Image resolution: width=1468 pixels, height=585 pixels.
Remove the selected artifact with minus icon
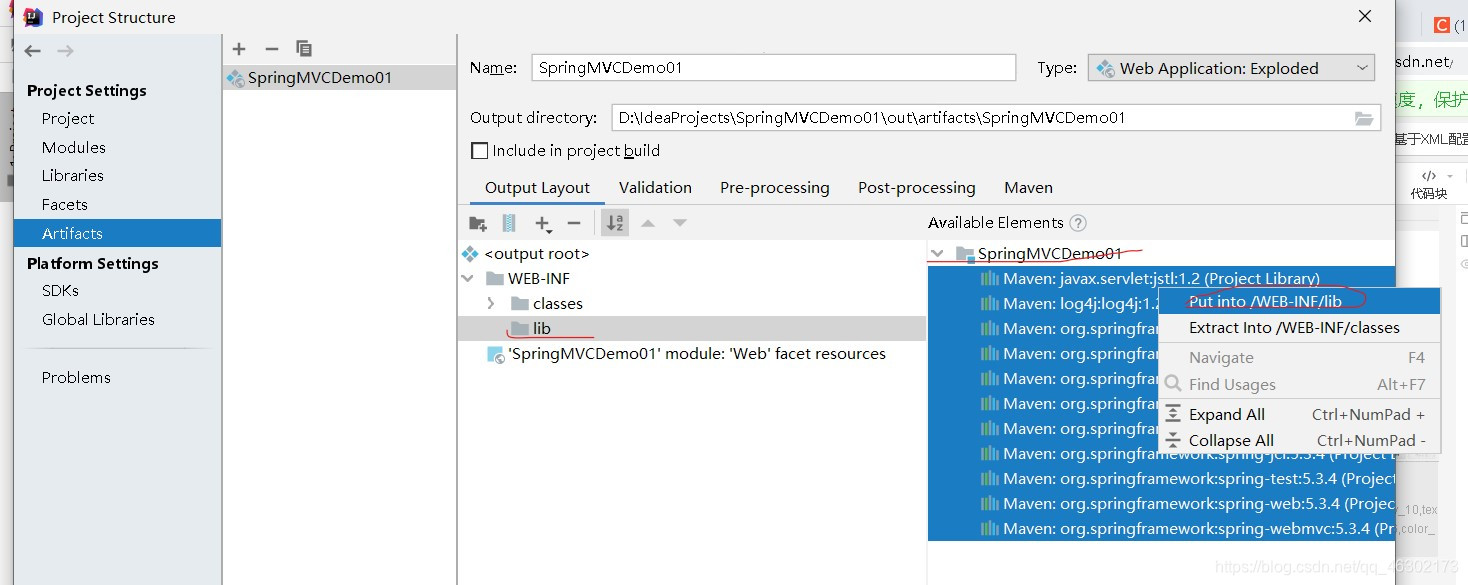271,49
